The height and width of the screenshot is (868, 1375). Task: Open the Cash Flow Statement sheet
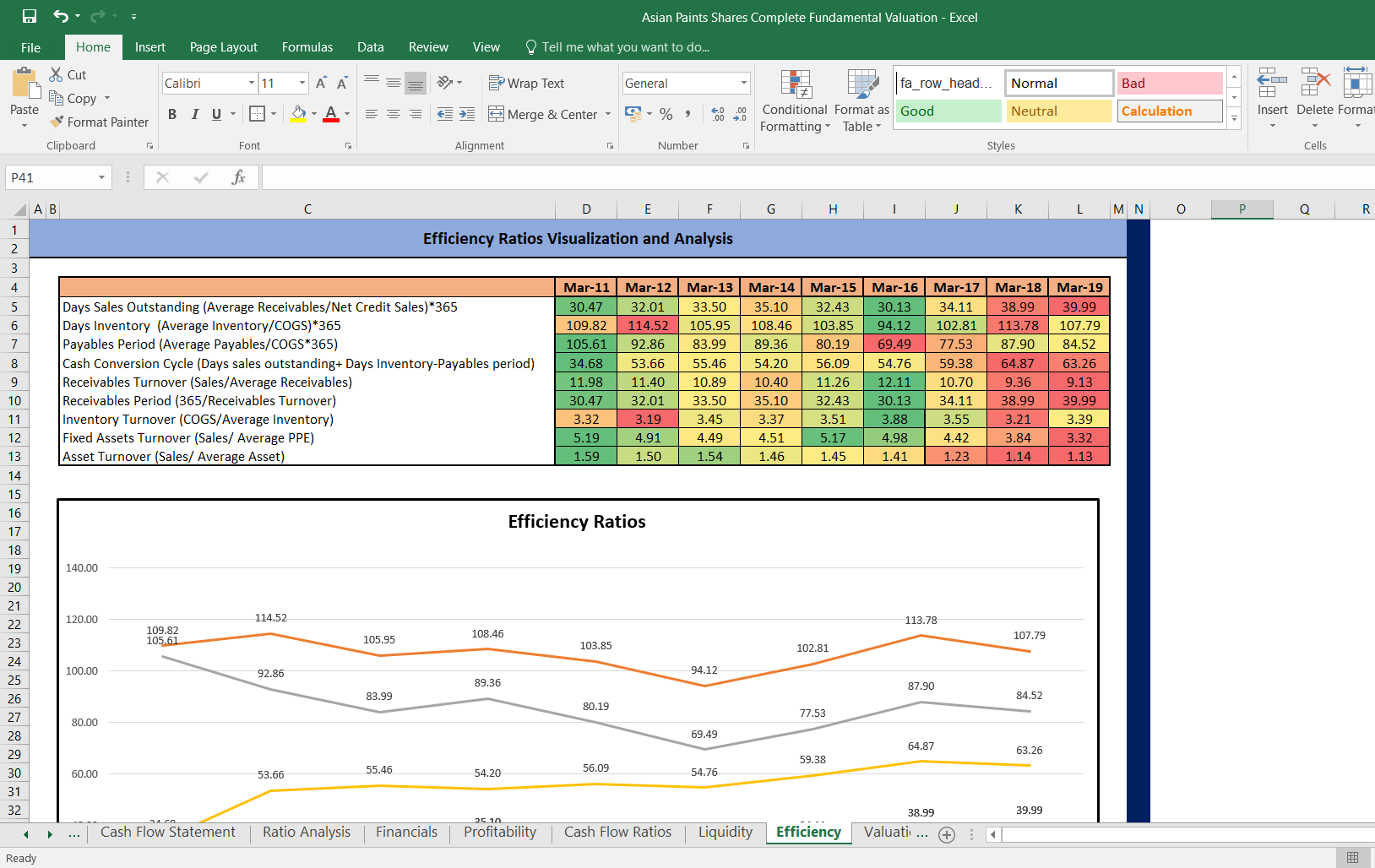tap(167, 832)
